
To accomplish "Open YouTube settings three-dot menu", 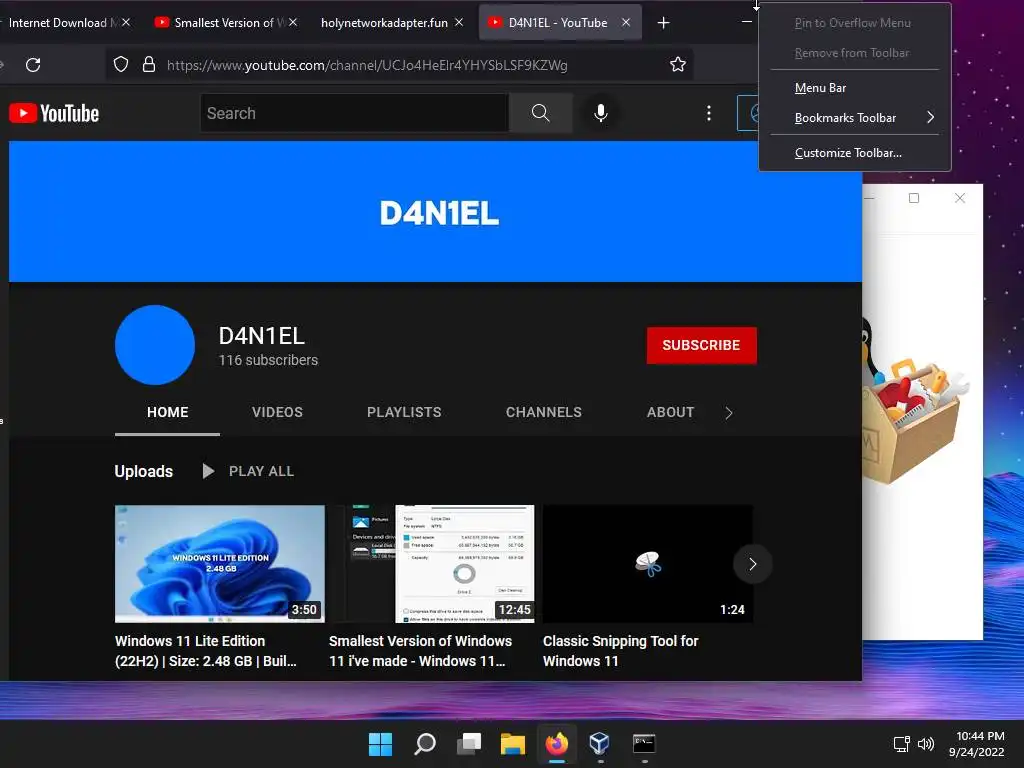I will click(709, 113).
